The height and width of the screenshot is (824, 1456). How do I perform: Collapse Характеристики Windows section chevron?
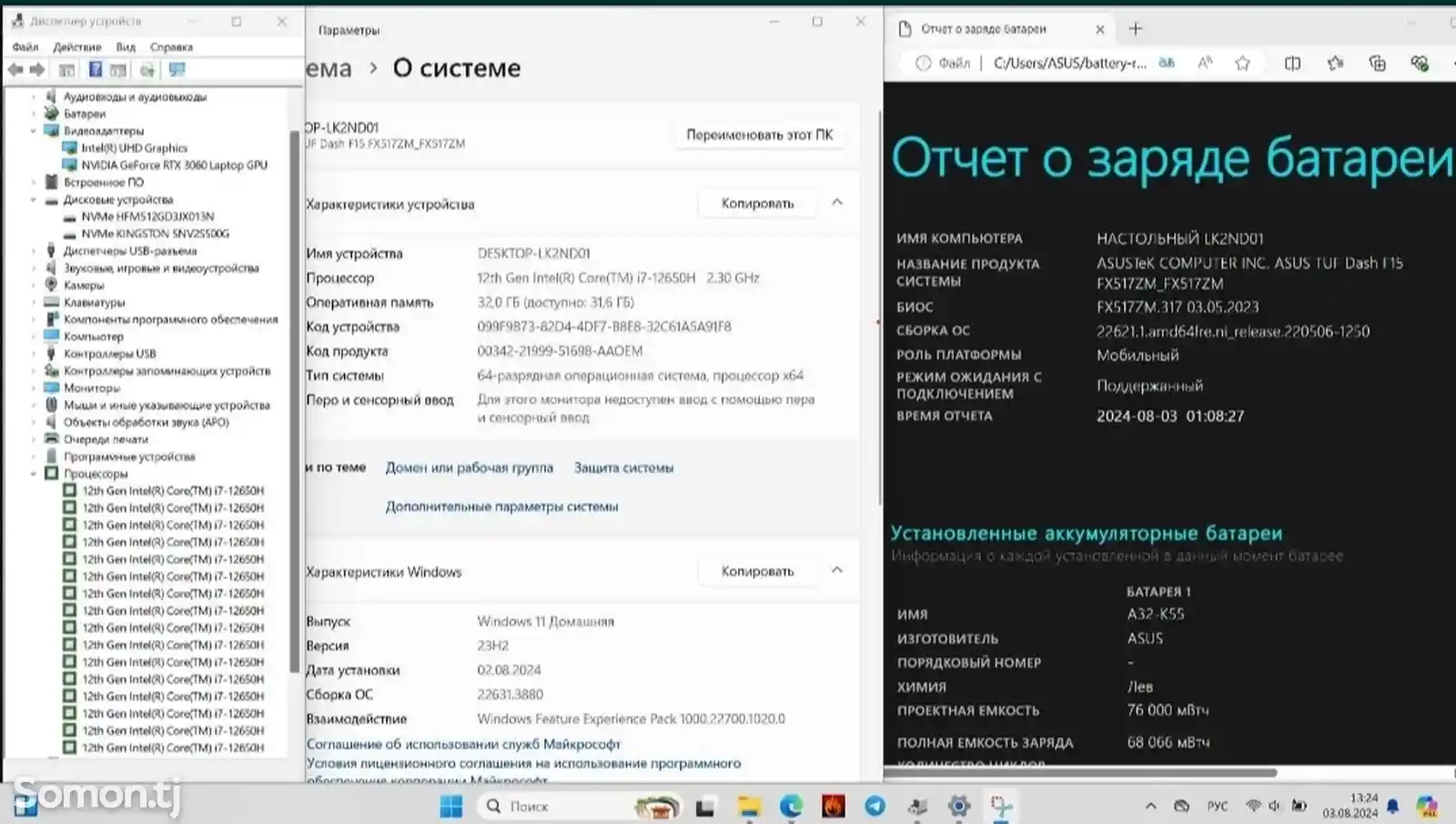coord(837,570)
